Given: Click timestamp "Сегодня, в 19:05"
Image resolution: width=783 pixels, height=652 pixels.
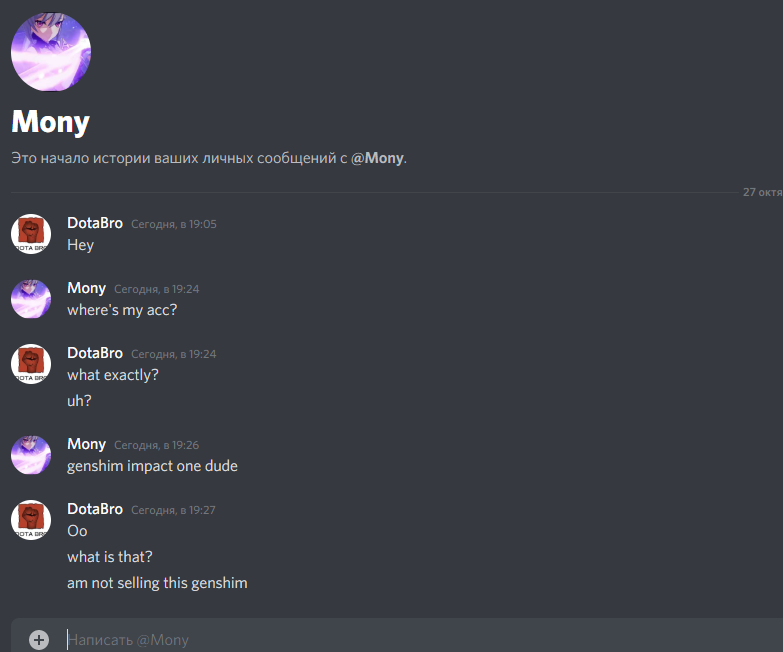Looking at the screenshot, I should (x=174, y=224).
